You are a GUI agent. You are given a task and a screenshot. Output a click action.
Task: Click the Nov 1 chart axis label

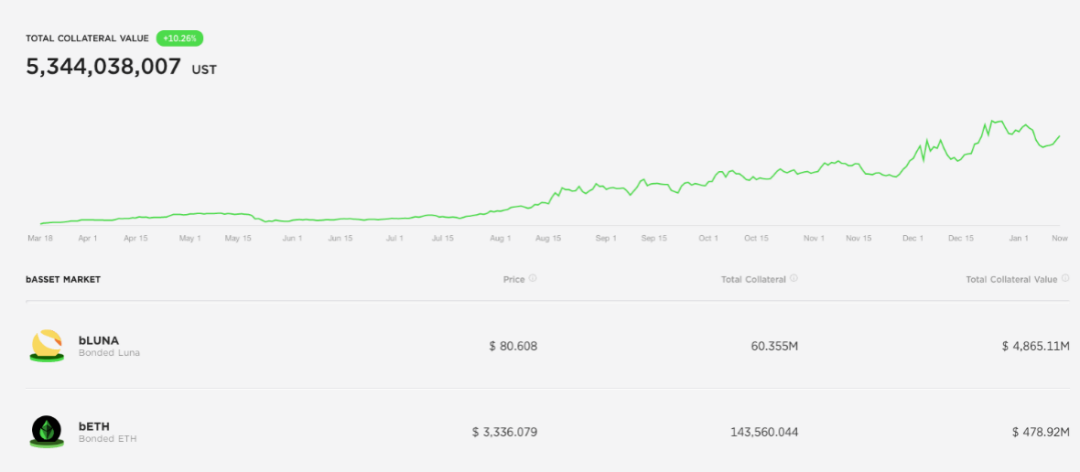813,238
